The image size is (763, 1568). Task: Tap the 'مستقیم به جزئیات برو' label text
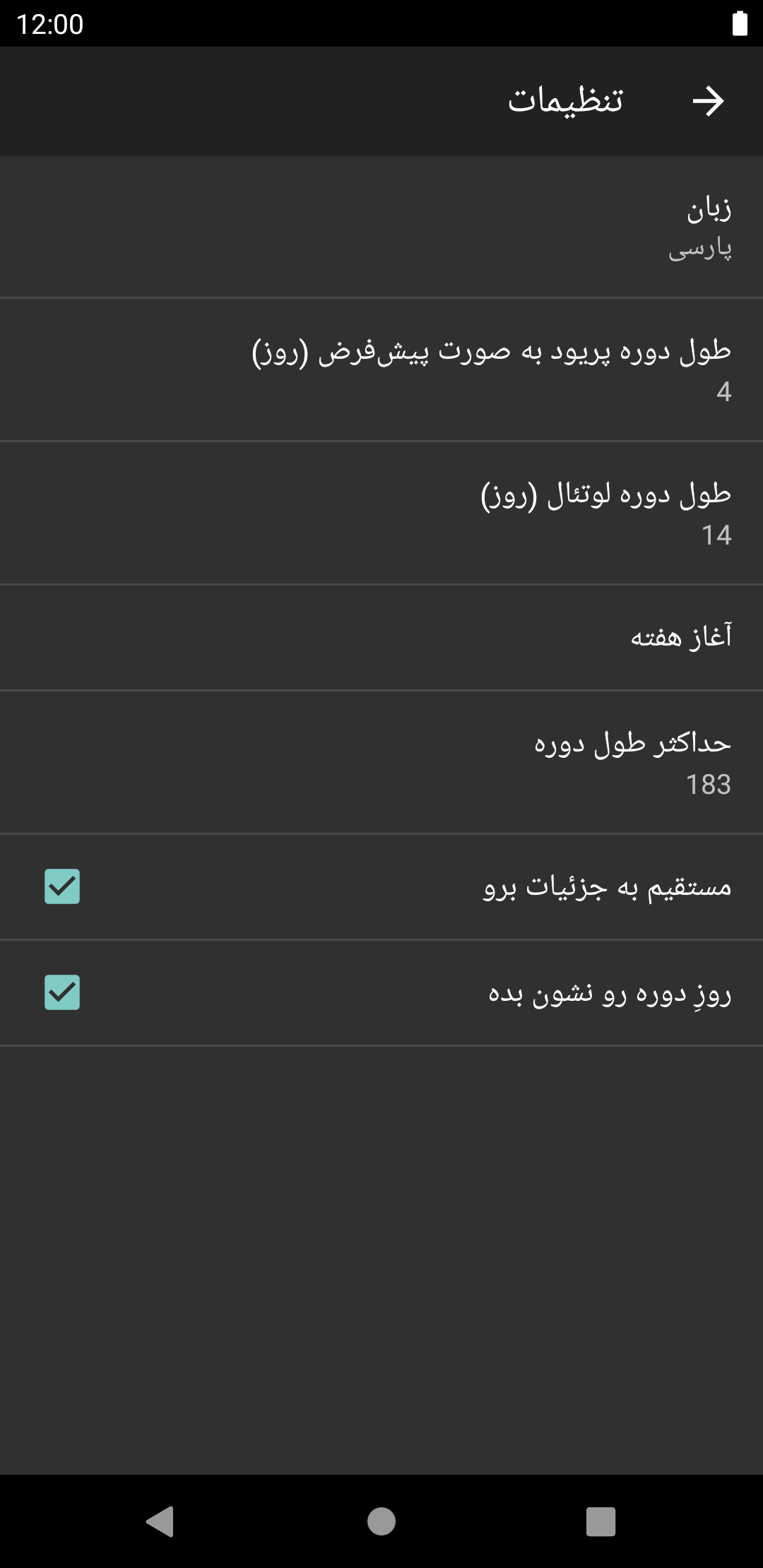(x=607, y=887)
